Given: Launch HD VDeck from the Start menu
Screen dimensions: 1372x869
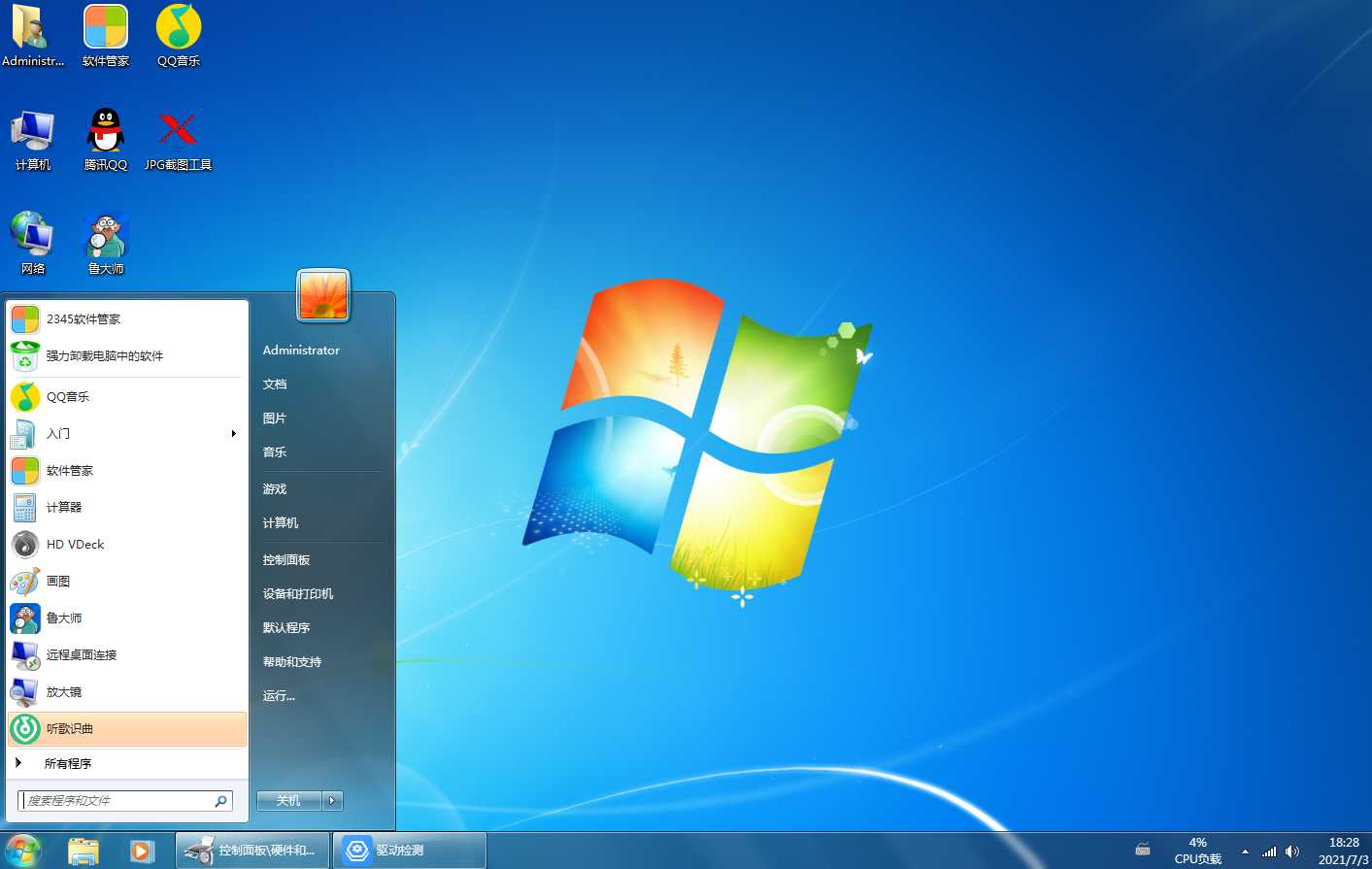Looking at the screenshot, I should click(126, 545).
